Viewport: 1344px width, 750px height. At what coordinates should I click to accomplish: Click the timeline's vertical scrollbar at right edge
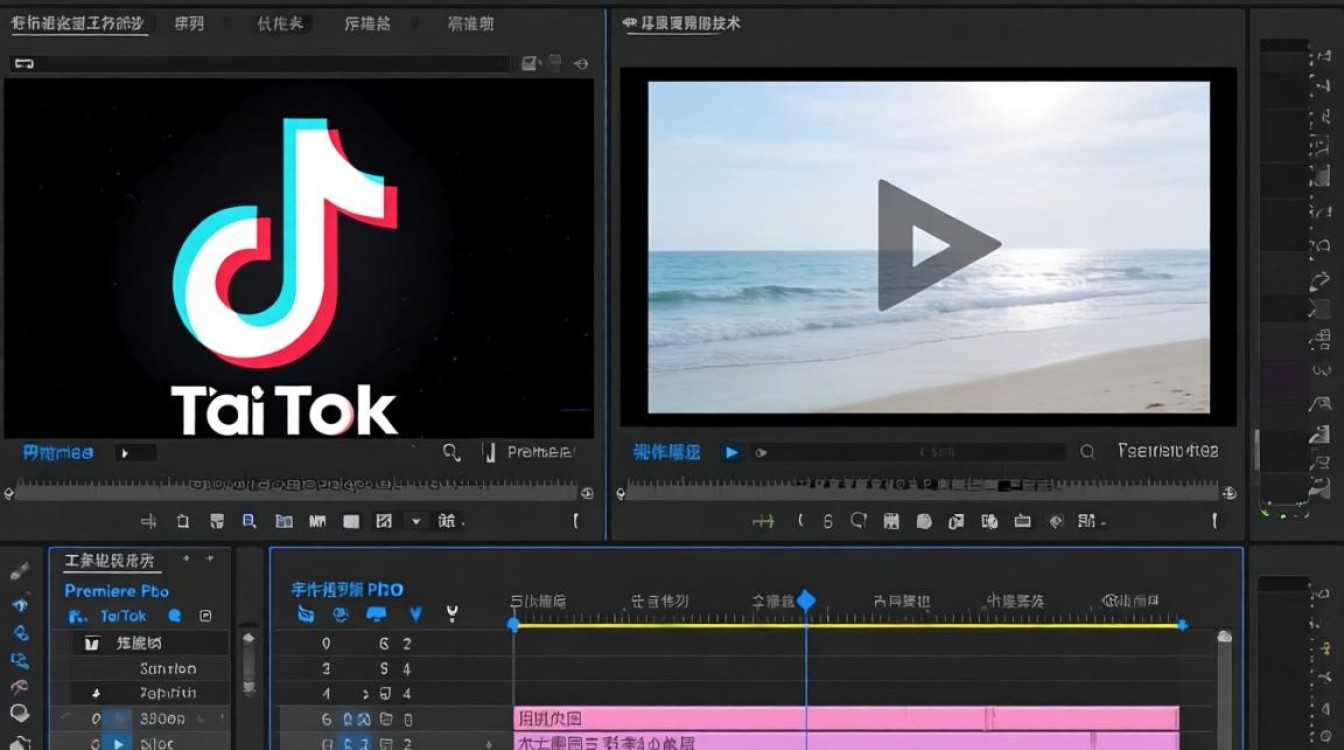1224,690
